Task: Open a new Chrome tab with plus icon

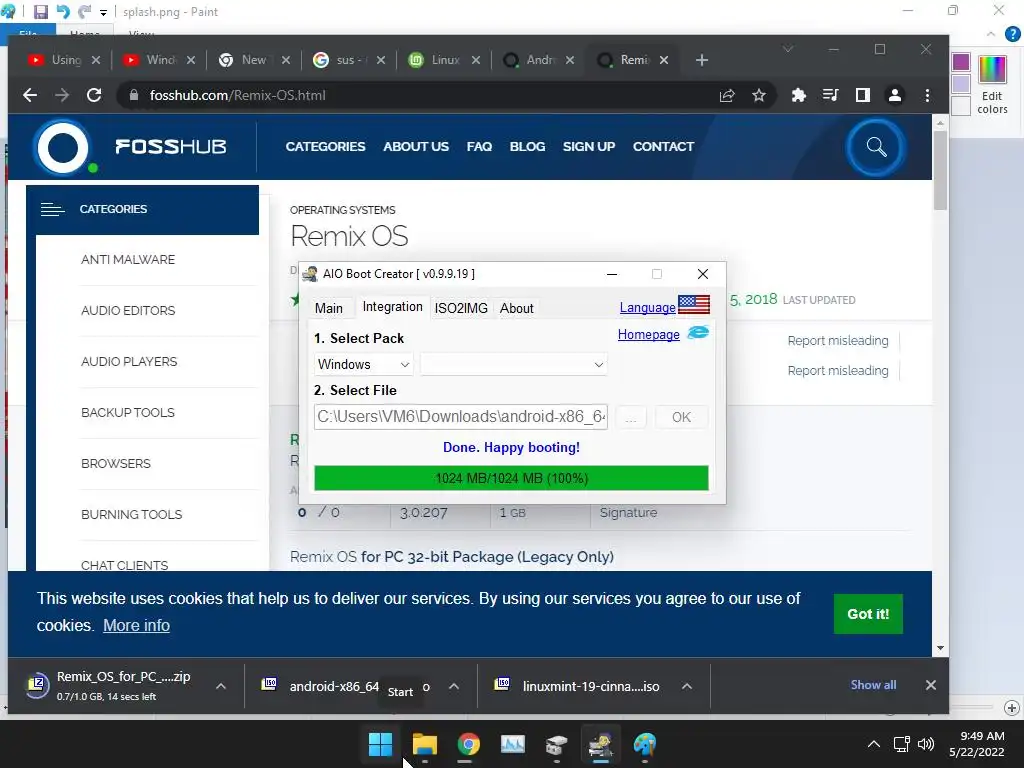Action: tap(701, 60)
